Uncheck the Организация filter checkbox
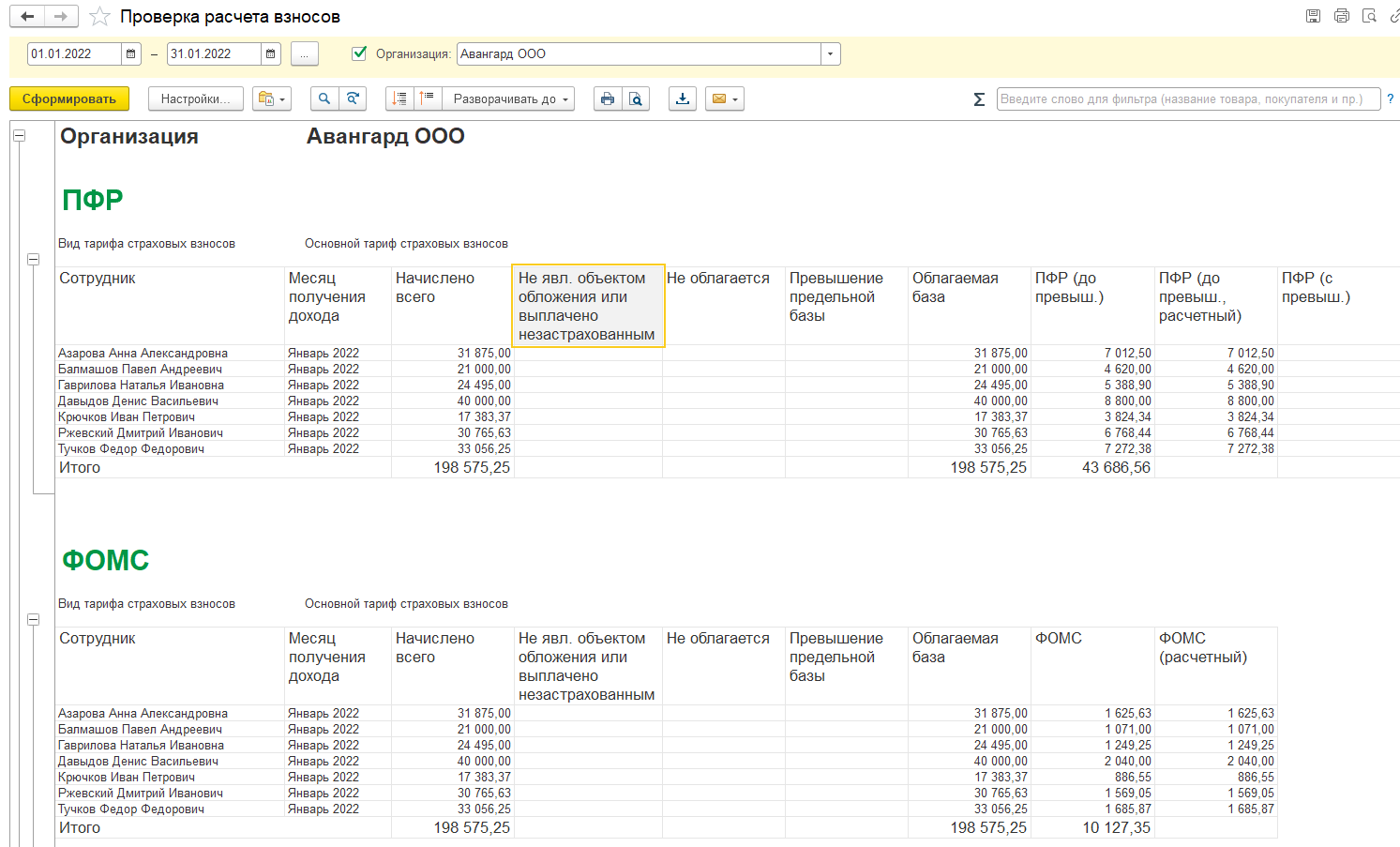This screenshot has width=1400, height=847. pyautogui.click(x=359, y=53)
